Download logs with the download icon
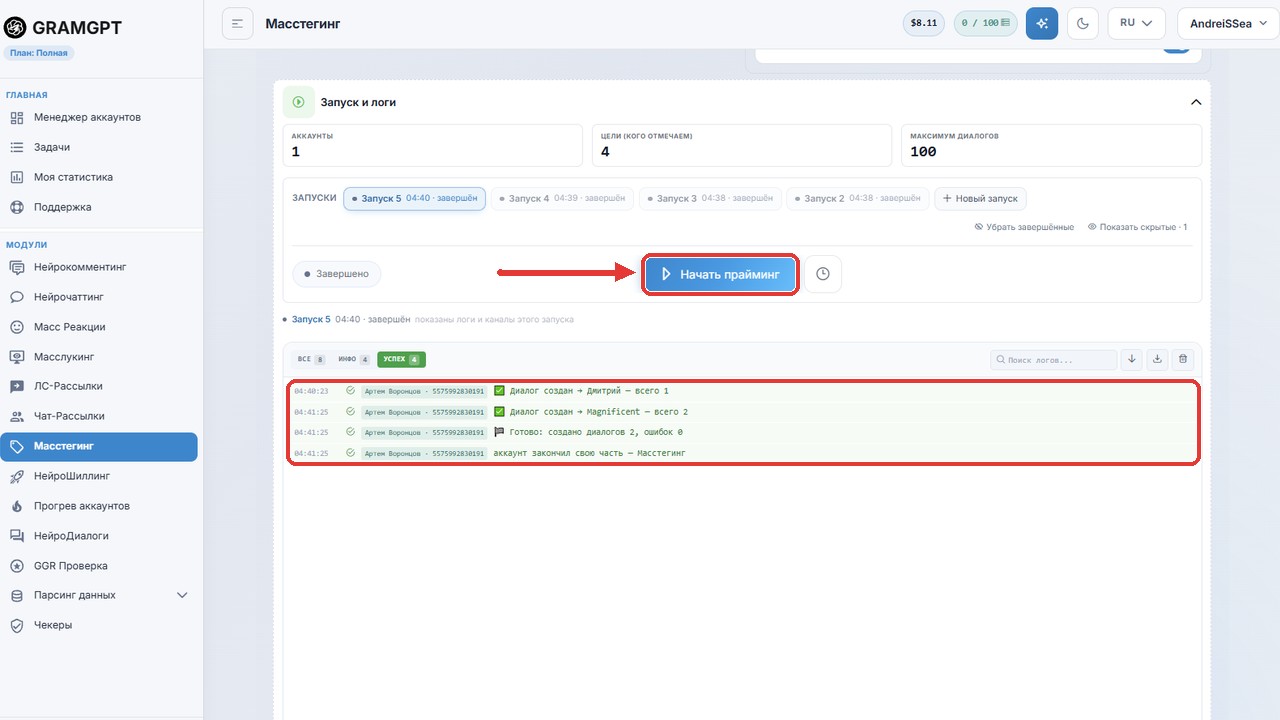 point(1157,359)
